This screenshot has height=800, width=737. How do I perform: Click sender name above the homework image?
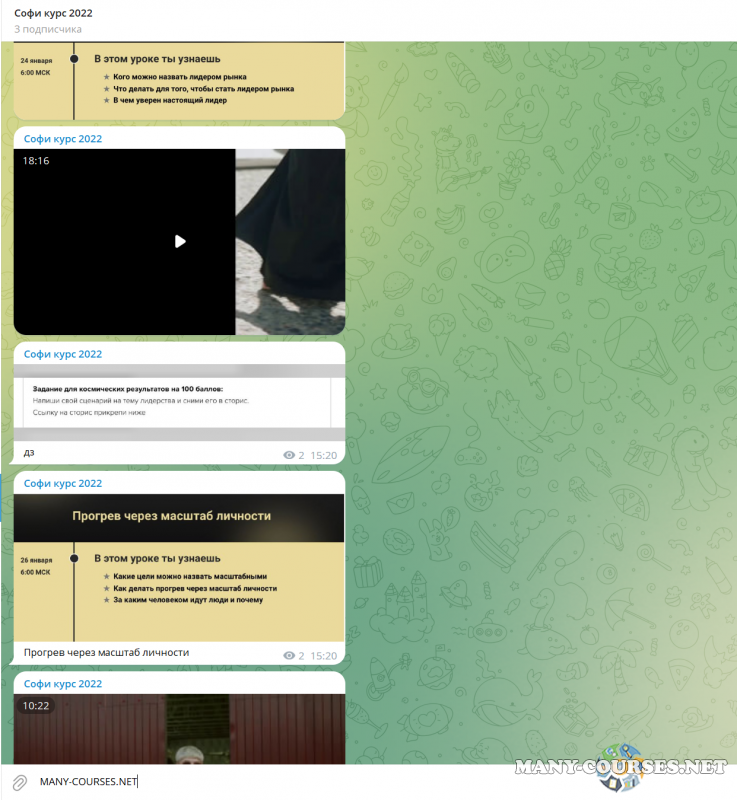click(x=63, y=354)
